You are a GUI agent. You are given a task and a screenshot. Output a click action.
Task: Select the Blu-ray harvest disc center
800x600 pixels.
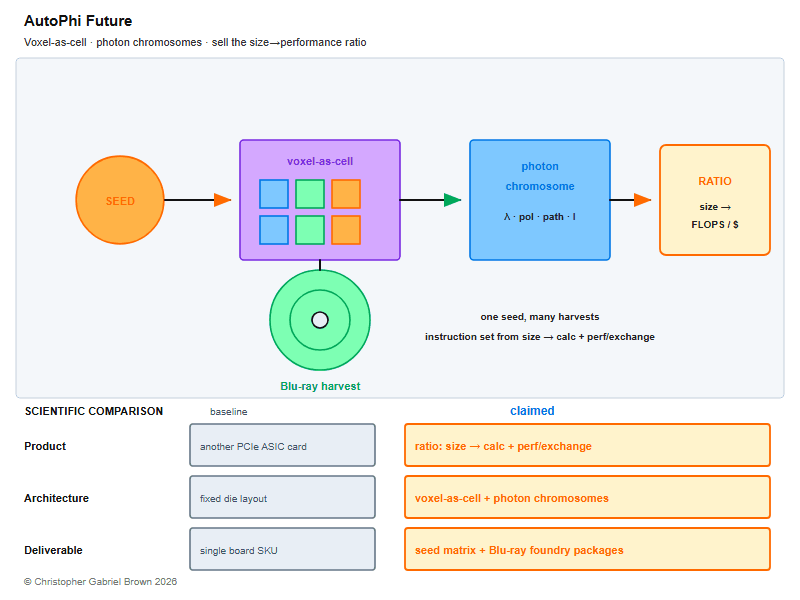tap(320, 320)
